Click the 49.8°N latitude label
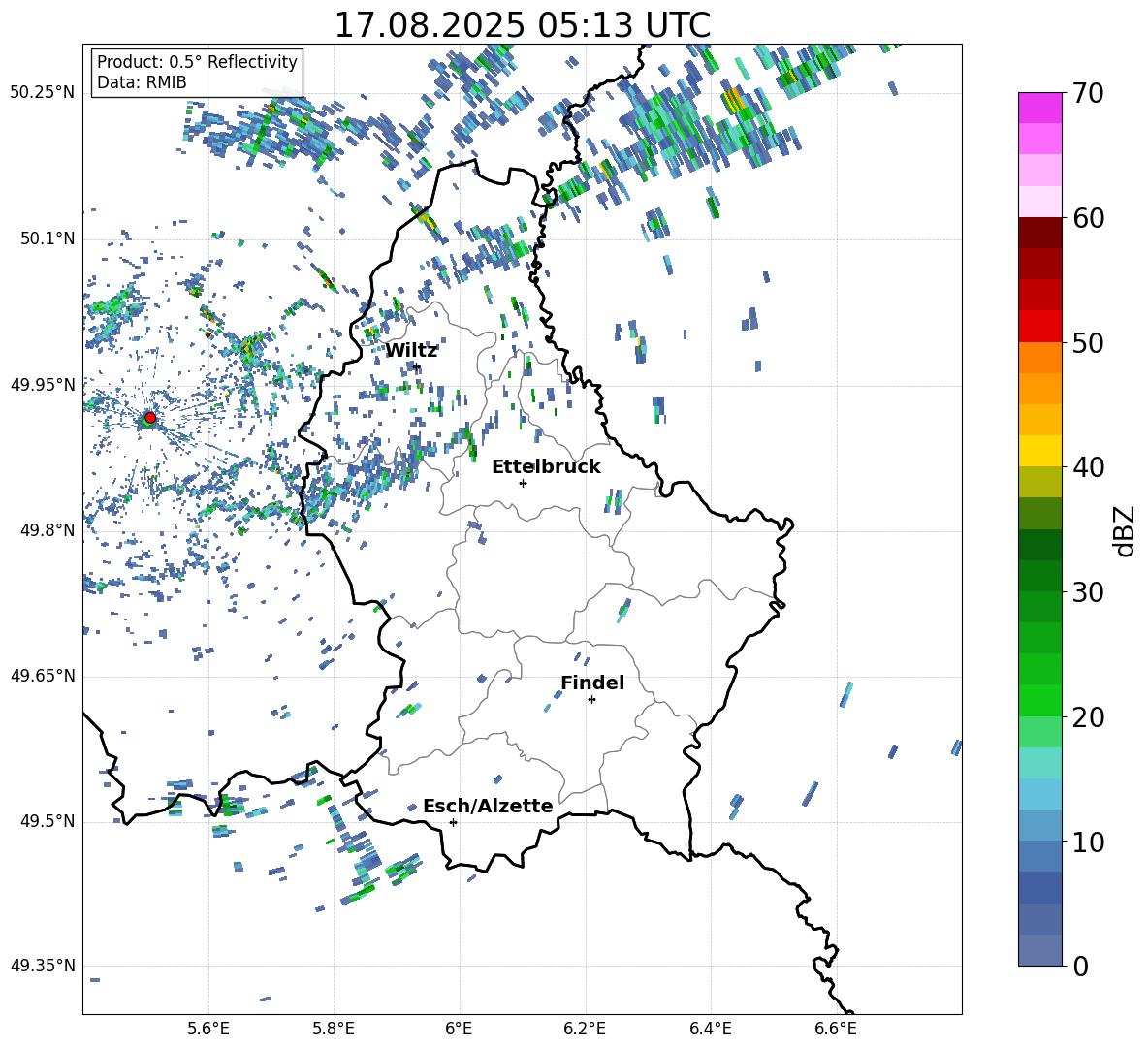Image resolution: width=1148 pixels, height=1048 pixels. [x=47, y=530]
